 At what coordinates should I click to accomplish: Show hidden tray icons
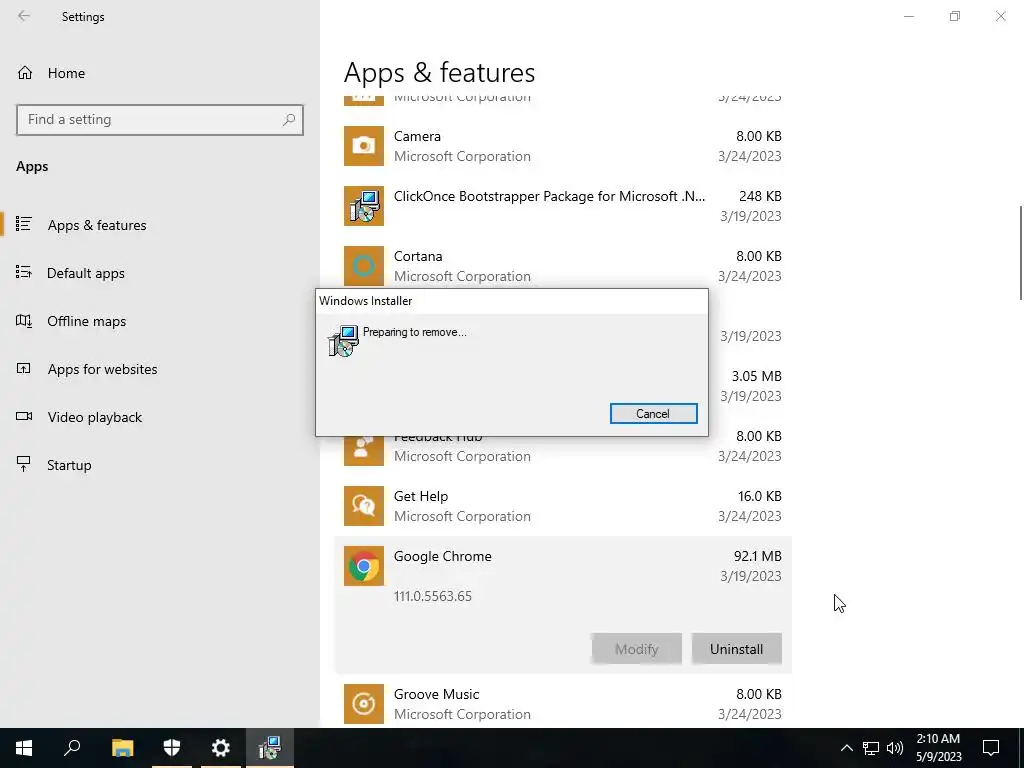(x=846, y=748)
